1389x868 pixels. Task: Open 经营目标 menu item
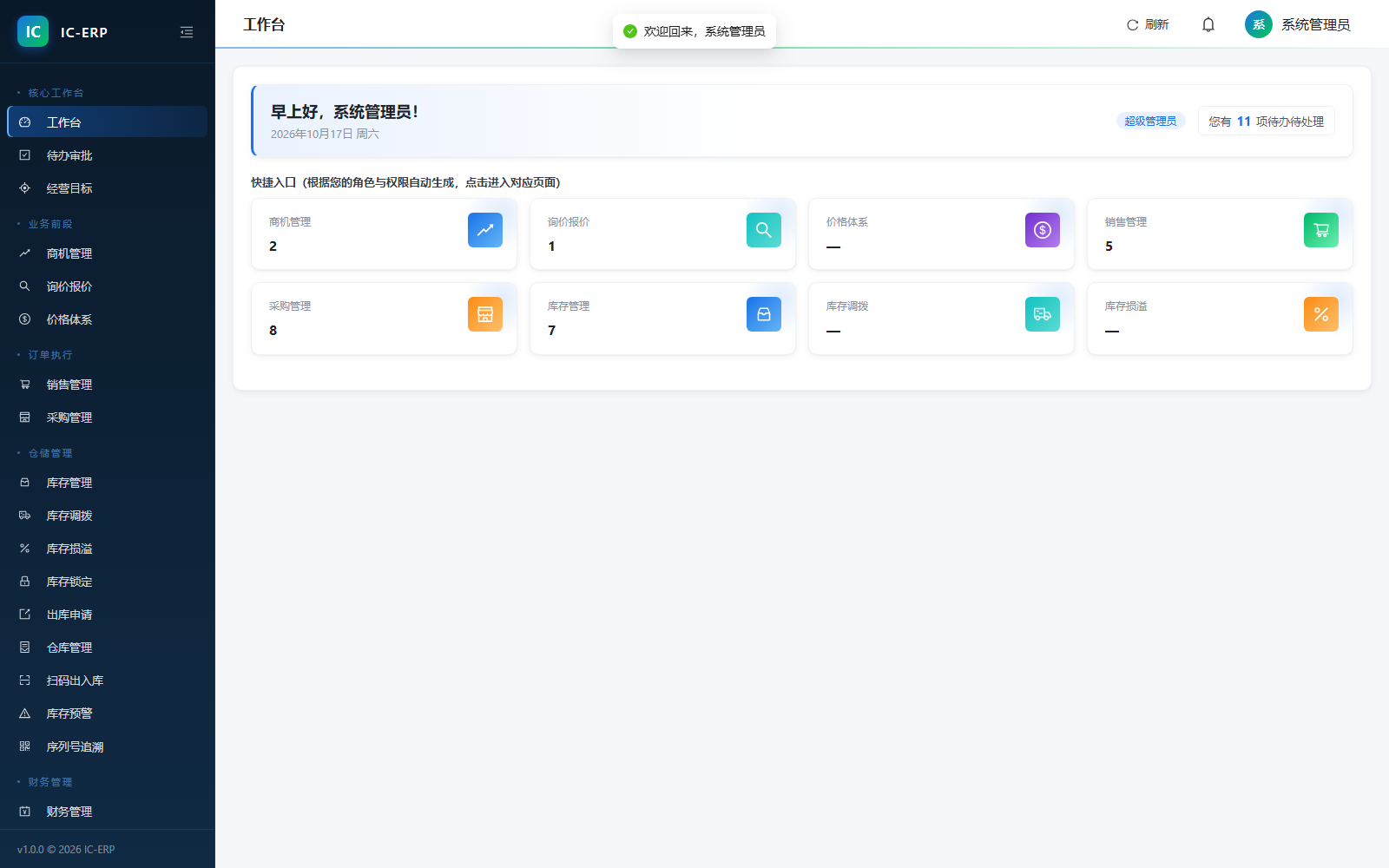pos(108,188)
